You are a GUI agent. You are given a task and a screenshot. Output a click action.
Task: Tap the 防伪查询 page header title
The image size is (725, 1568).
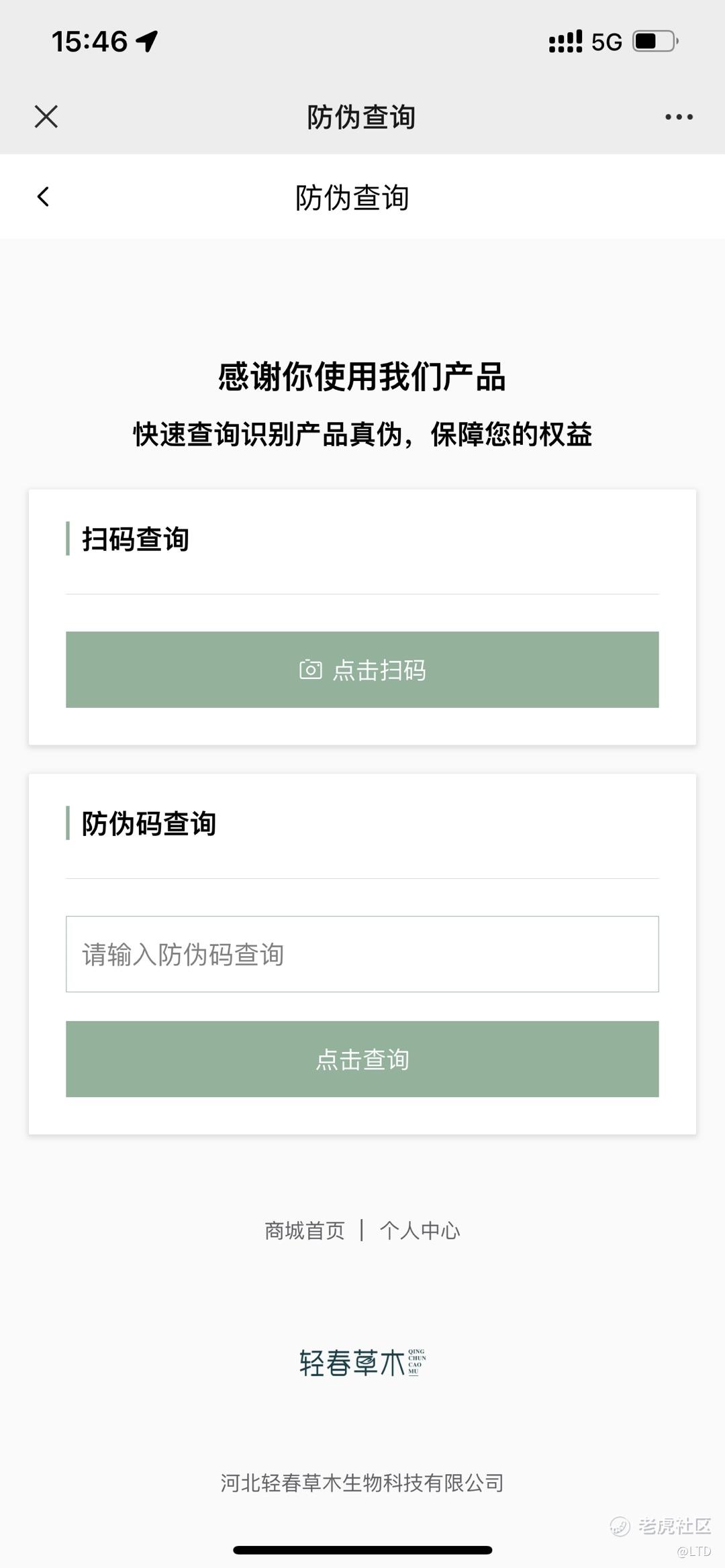352,198
